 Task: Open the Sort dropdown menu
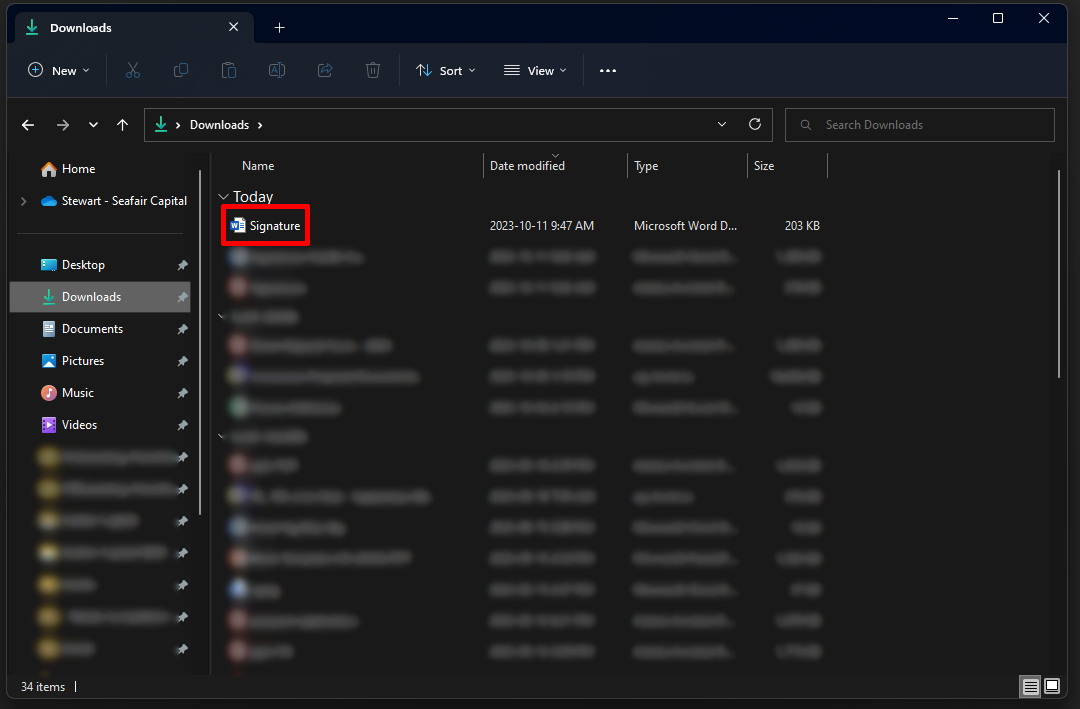[446, 70]
